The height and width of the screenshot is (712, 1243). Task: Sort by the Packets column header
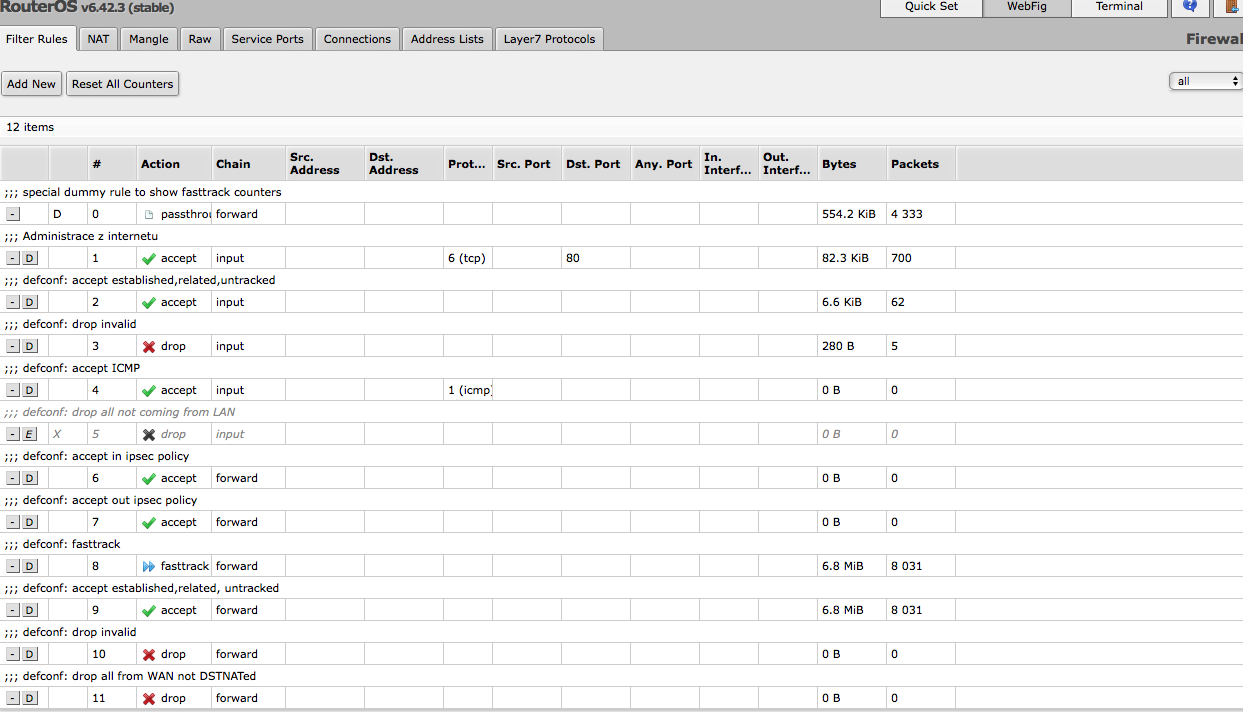(921, 164)
